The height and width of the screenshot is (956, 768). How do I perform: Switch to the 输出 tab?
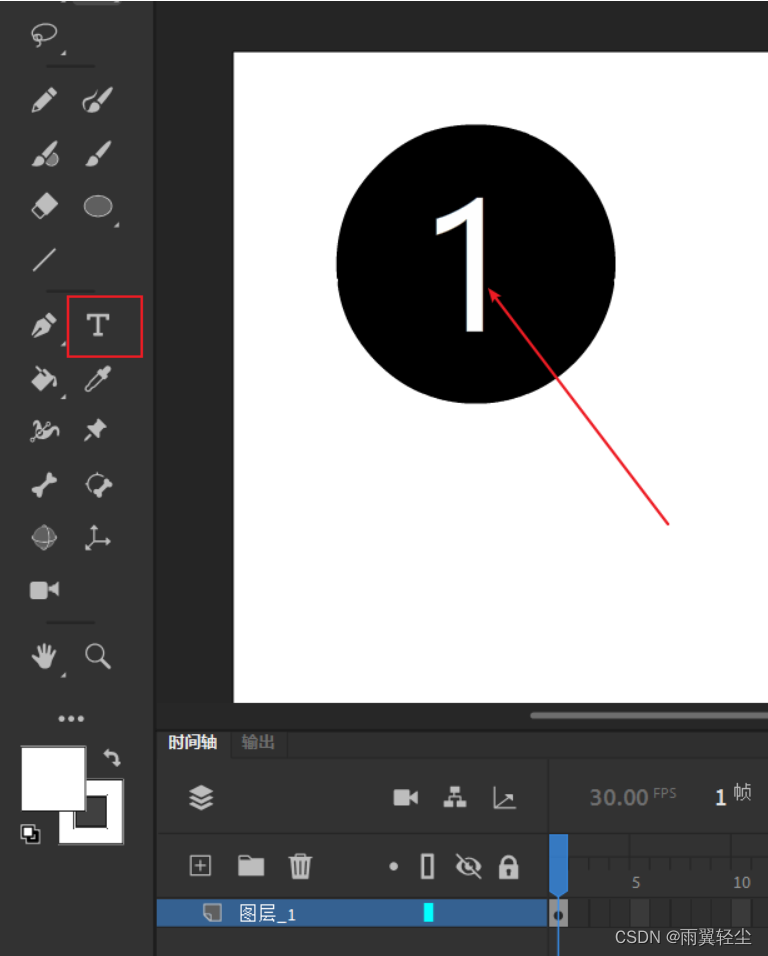258,742
